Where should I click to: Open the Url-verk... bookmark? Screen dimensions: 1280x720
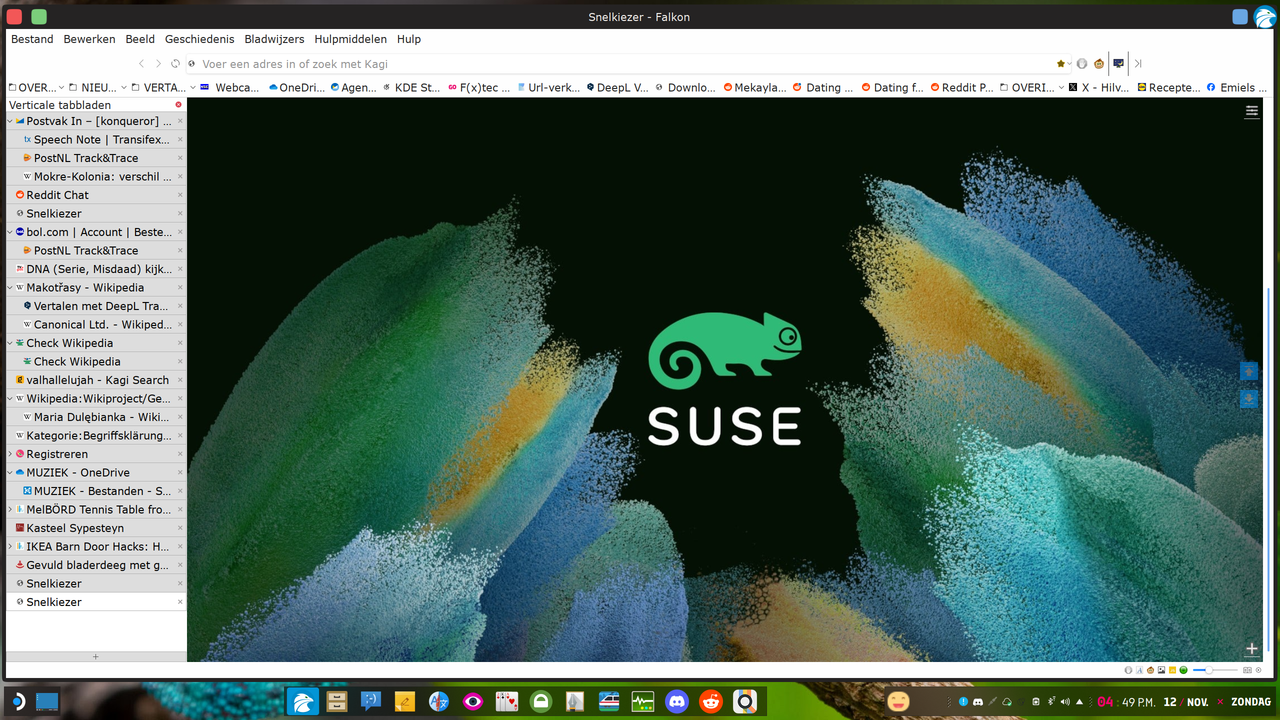[548, 88]
